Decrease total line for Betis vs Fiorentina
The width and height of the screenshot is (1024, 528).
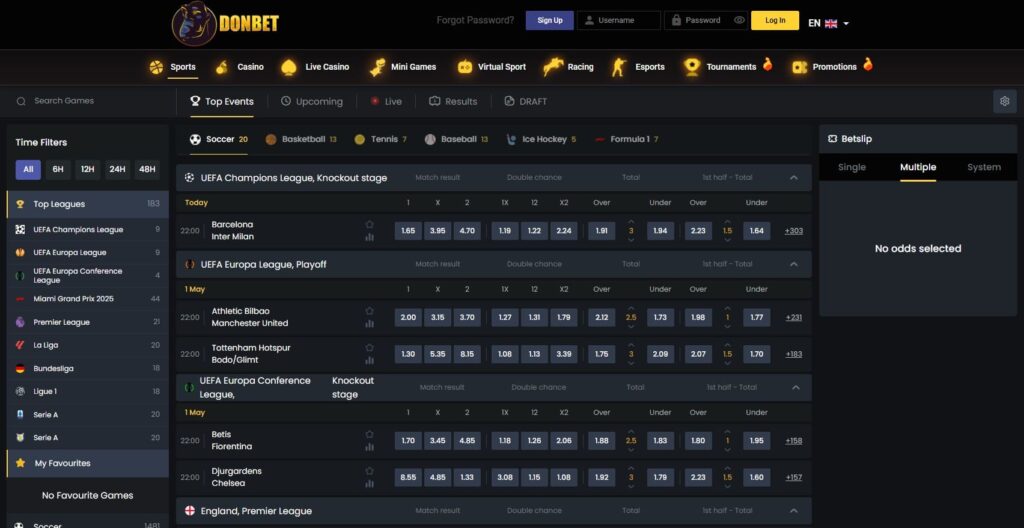(x=631, y=450)
